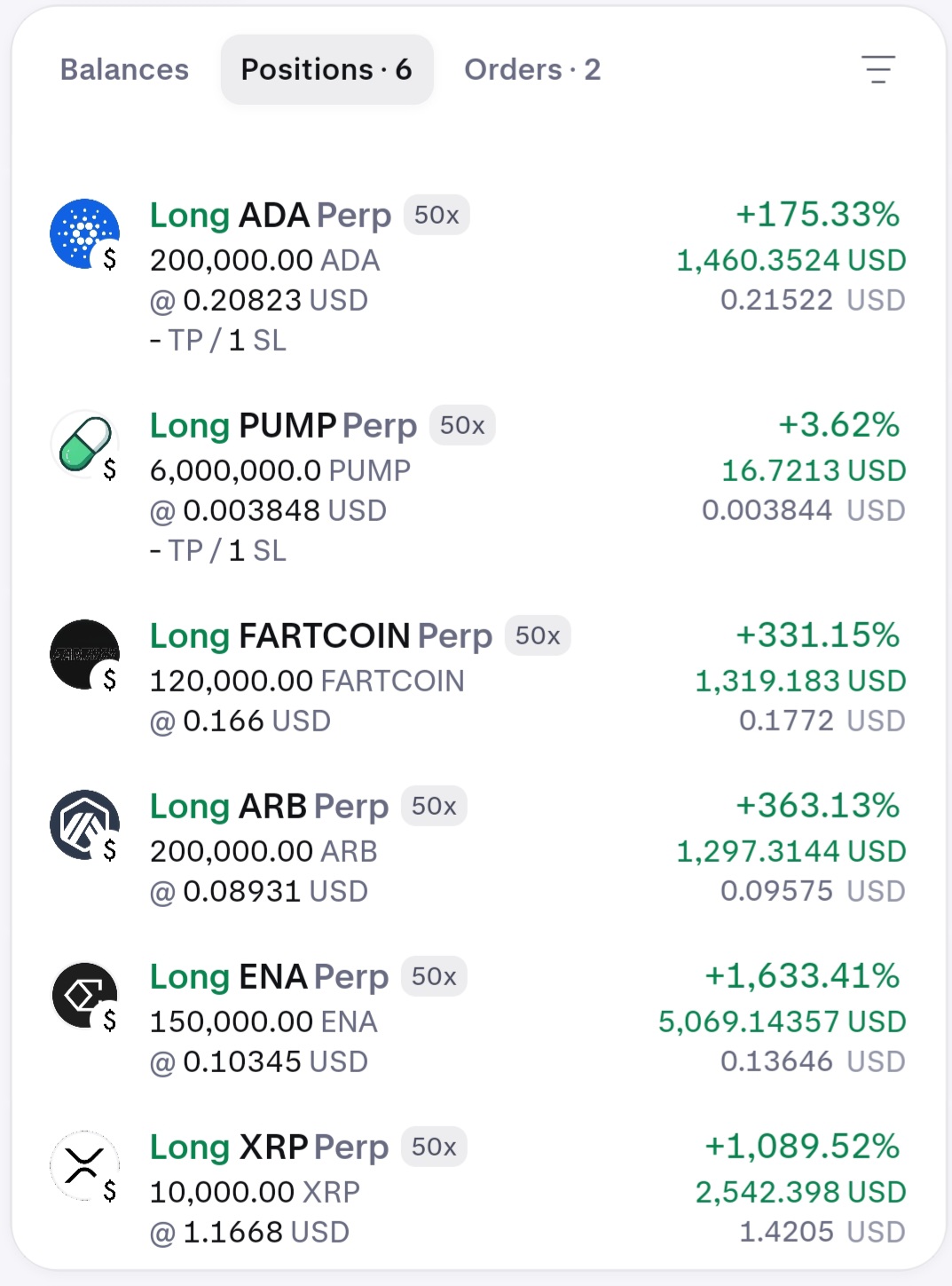Viewport: 952px width, 1286px height.
Task: Tap the PUMP pill coin icon
Action: click(85, 445)
